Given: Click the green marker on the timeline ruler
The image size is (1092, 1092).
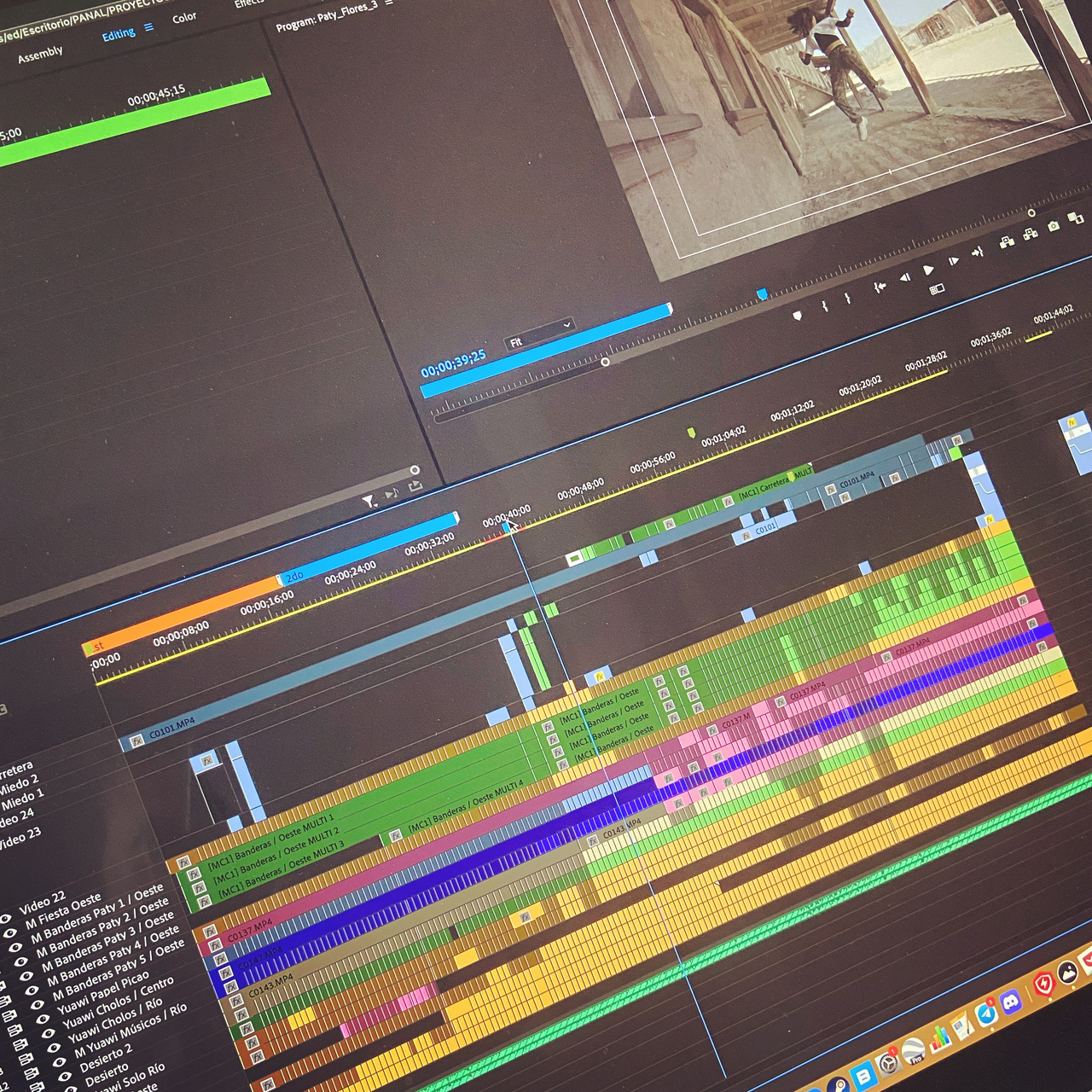Looking at the screenshot, I should (x=691, y=433).
